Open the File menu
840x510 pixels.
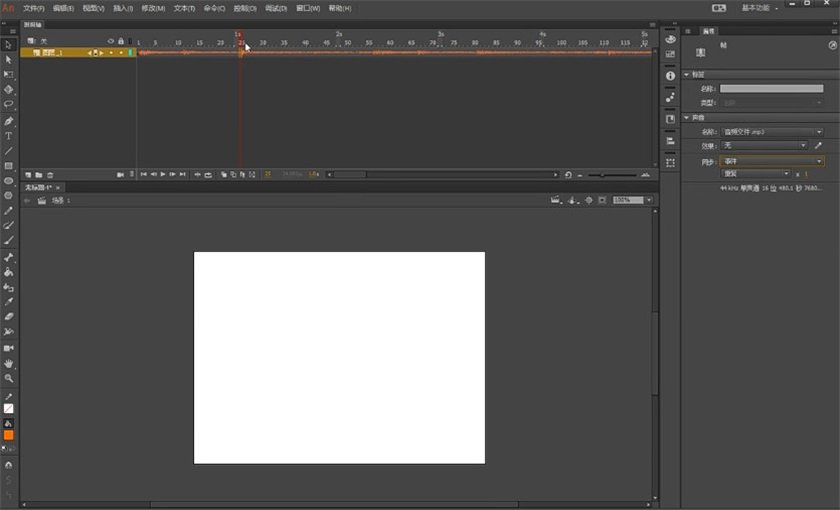34,8
